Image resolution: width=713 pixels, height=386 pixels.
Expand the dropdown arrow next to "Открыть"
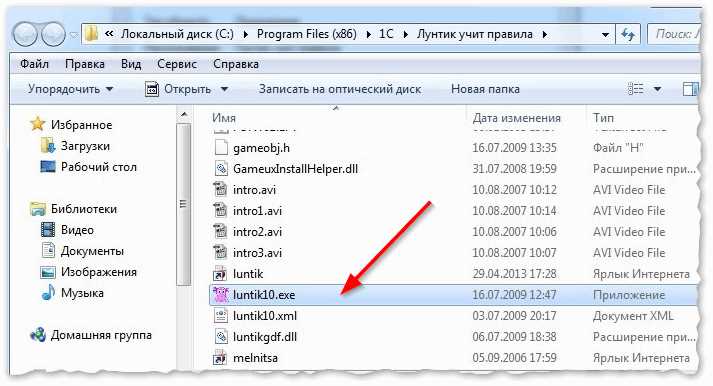click(x=224, y=89)
